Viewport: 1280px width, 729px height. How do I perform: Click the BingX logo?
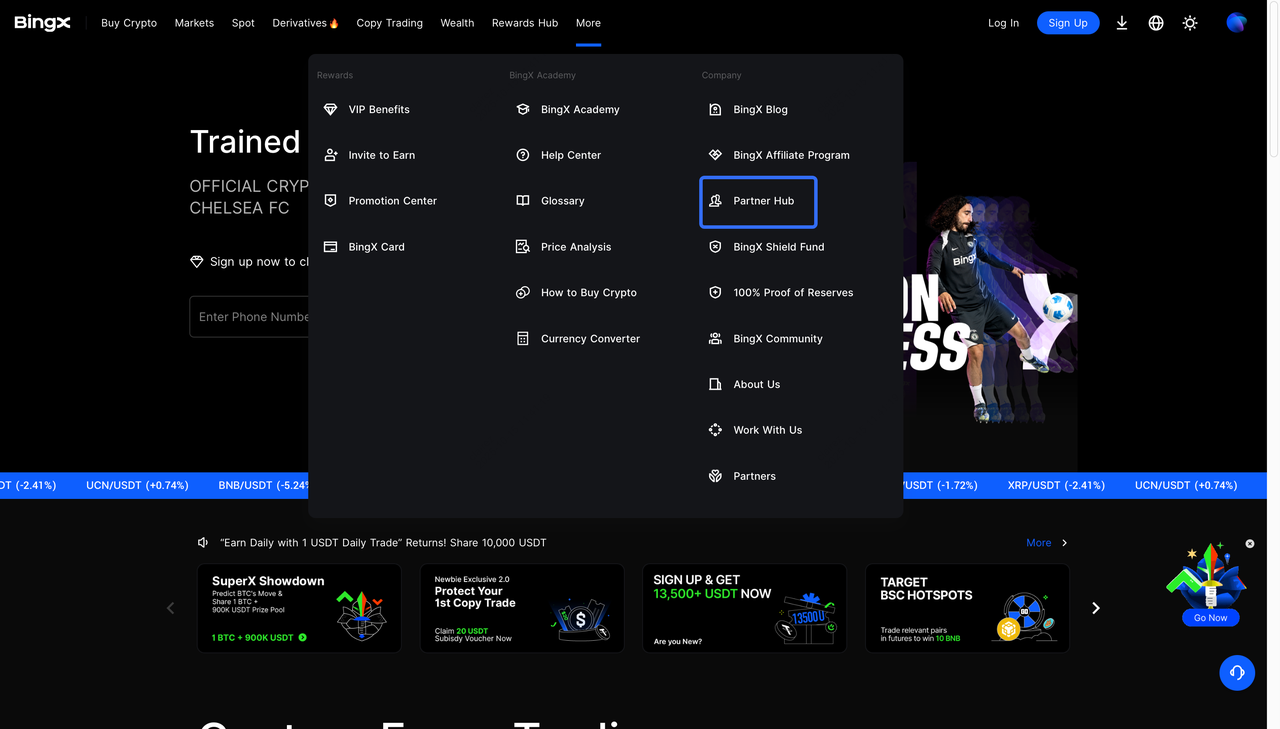click(42, 23)
